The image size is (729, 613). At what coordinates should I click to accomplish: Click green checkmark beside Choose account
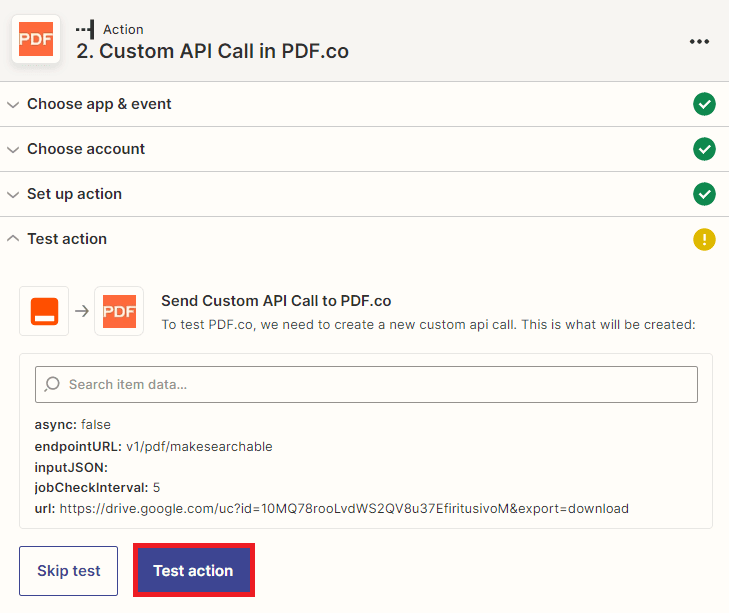point(704,149)
